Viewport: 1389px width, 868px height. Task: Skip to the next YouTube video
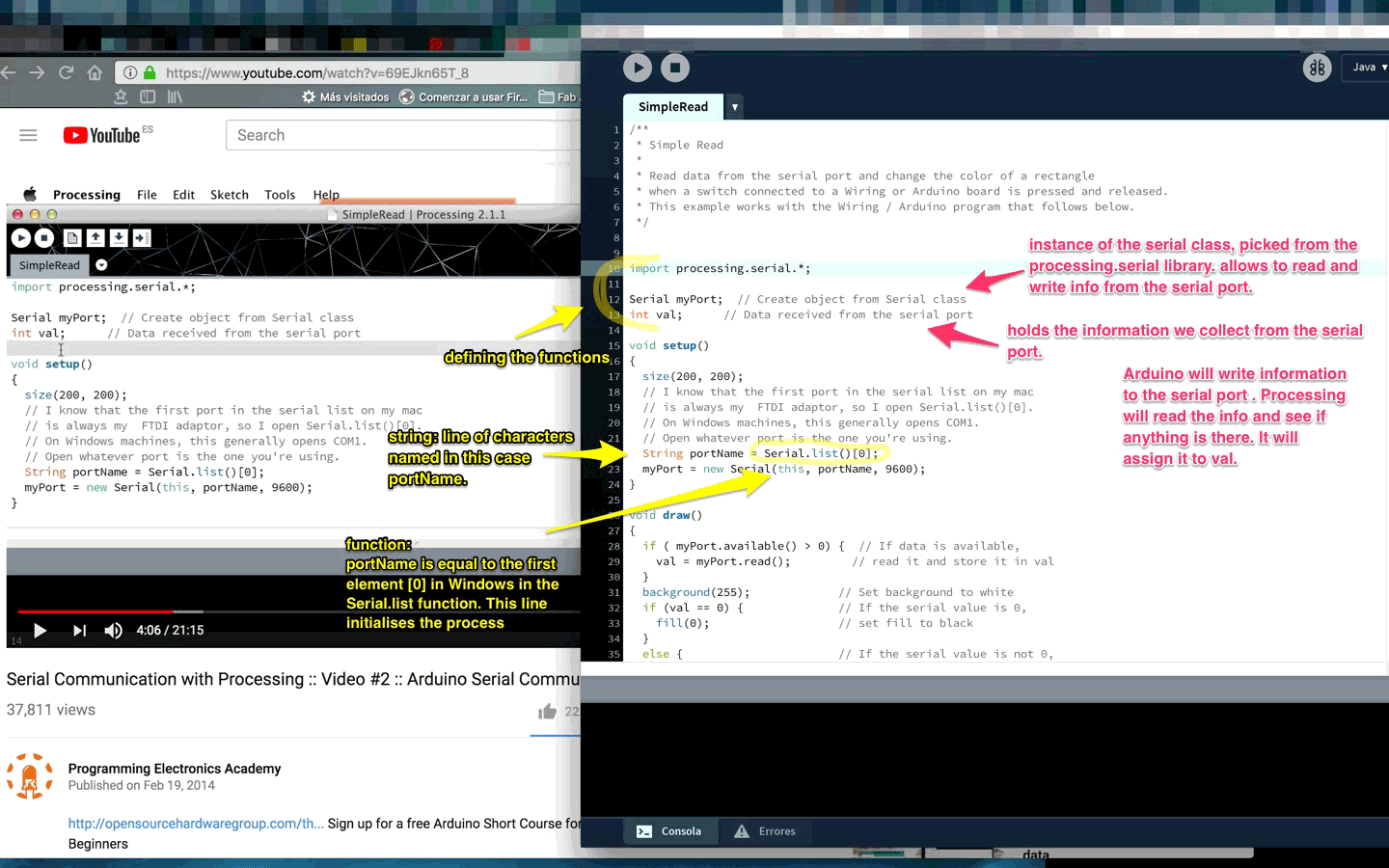79,631
